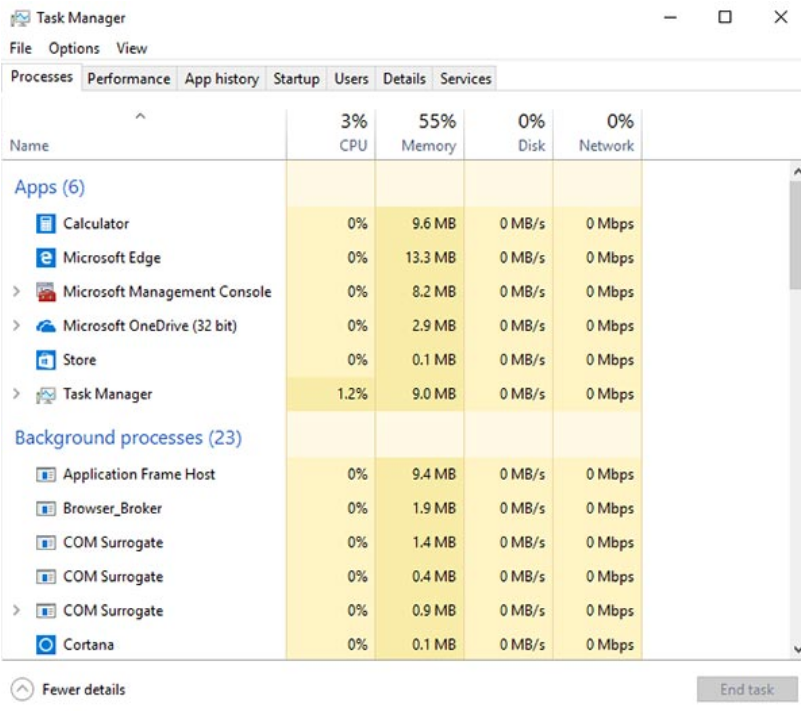This screenshot has width=801, height=711.
Task: Click the Microsoft OneDrive cloud icon
Action: [x=45, y=326]
